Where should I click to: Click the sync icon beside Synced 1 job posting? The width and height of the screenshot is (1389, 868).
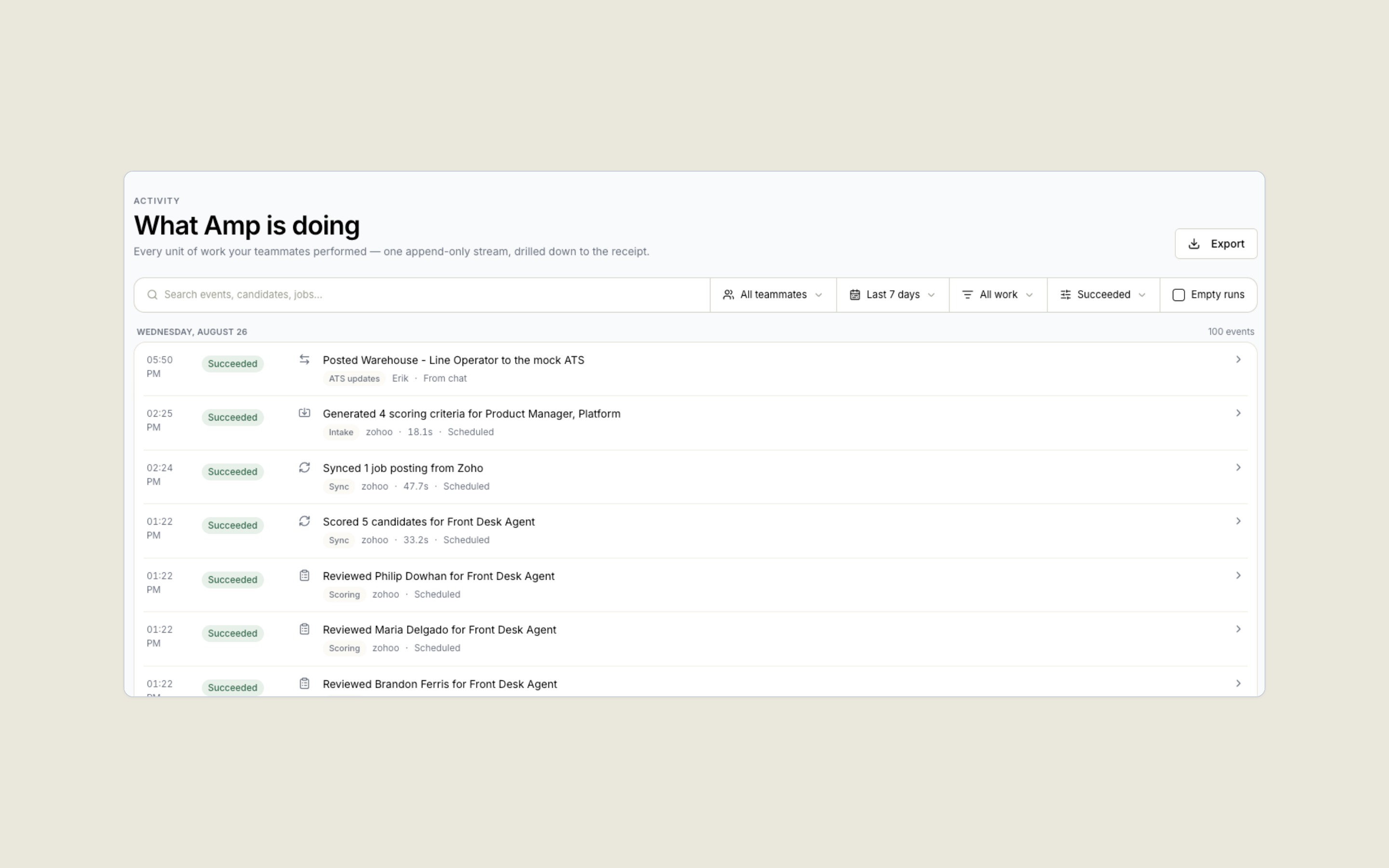coord(304,467)
